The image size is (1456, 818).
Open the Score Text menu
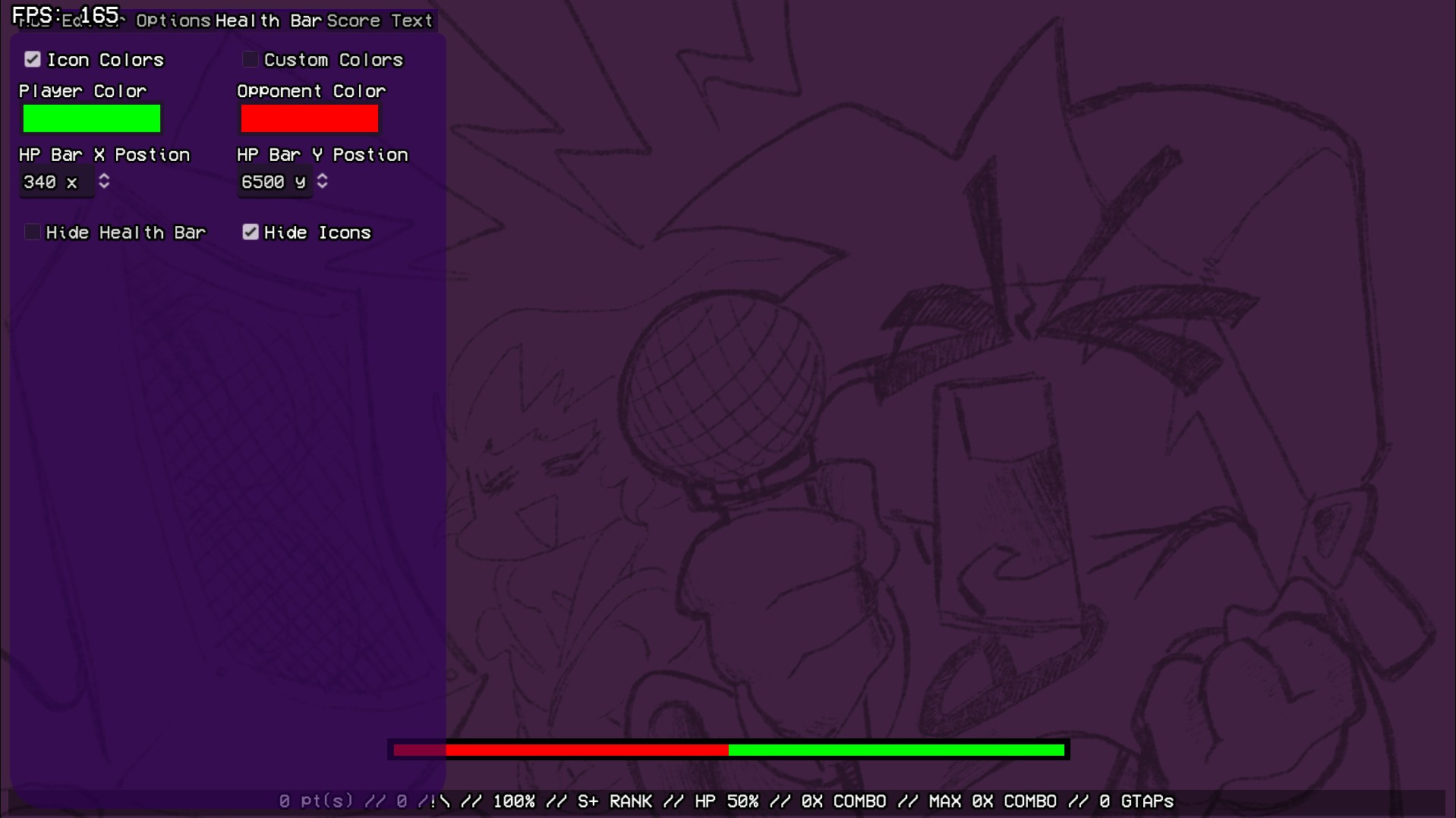(379, 20)
